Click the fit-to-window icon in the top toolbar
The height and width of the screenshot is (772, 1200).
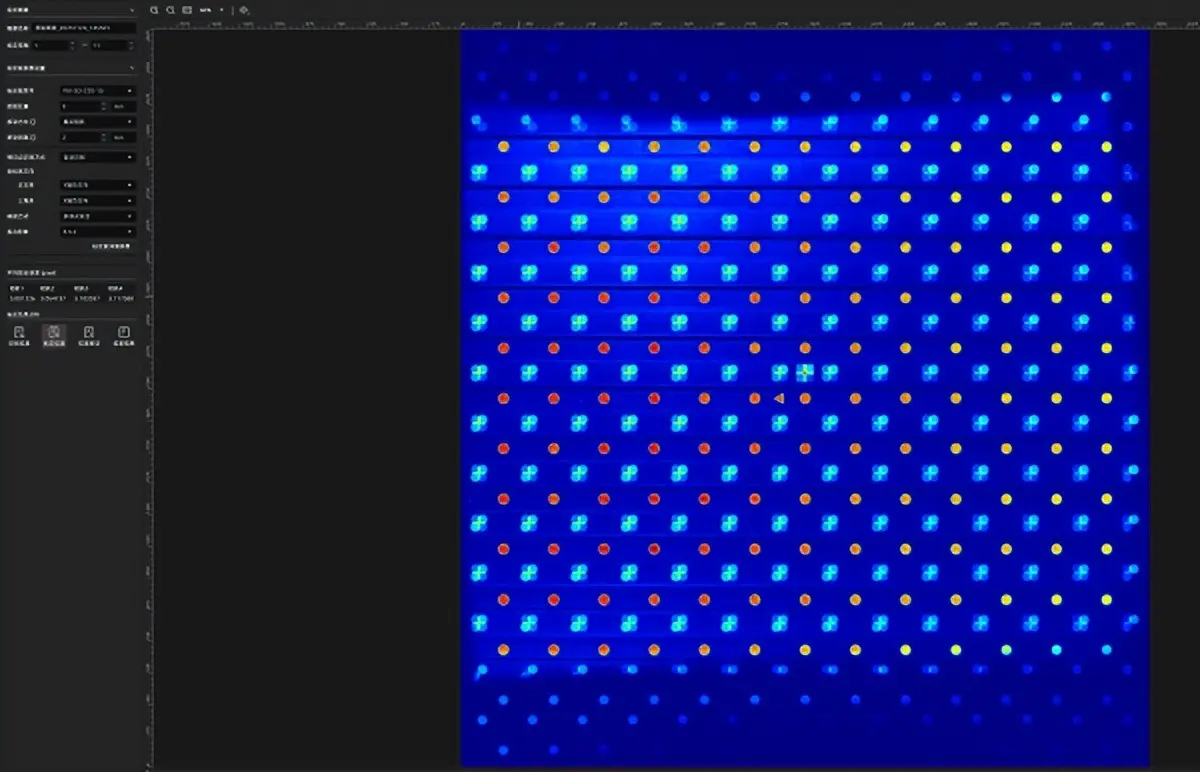(187, 10)
